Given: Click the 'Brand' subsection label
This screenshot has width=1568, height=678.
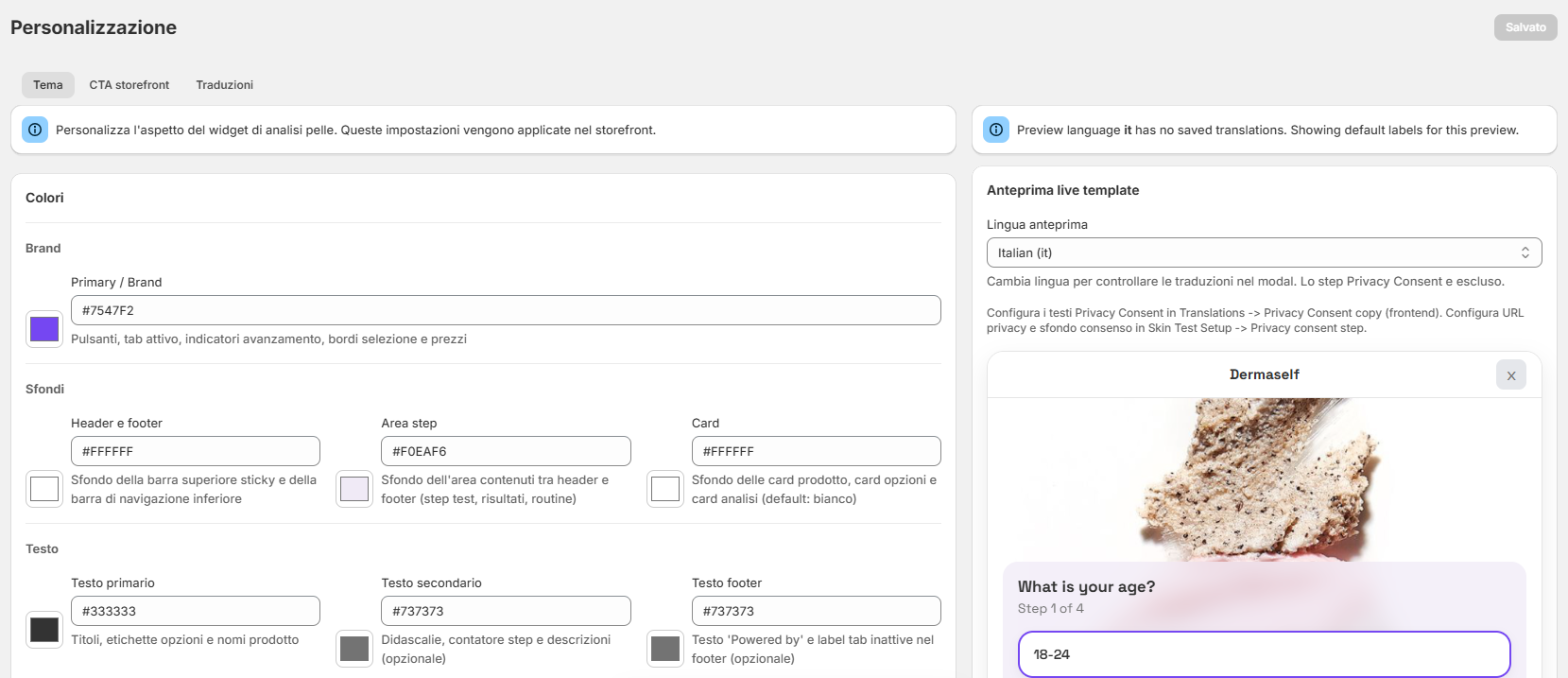Looking at the screenshot, I should click(x=43, y=248).
